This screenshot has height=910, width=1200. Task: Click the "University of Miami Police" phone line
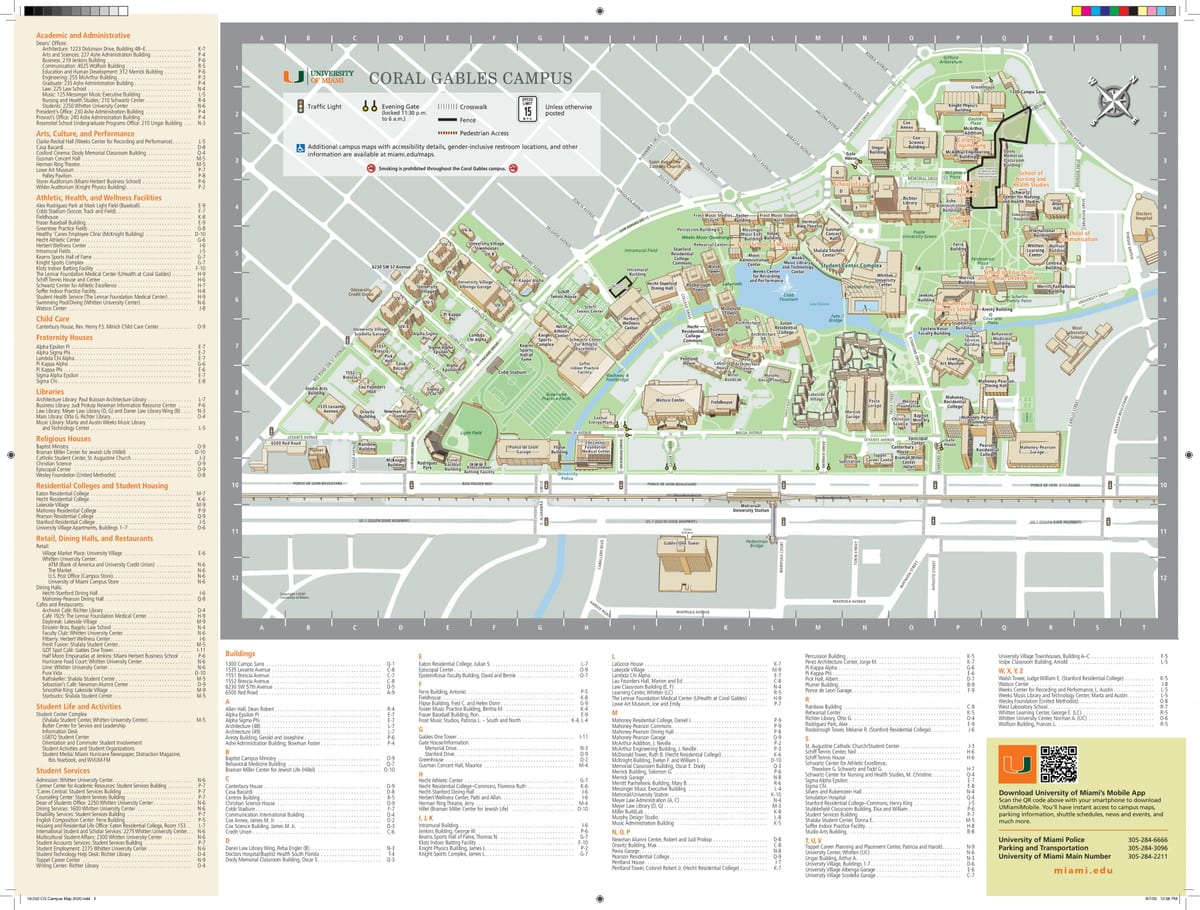click(1084, 840)
